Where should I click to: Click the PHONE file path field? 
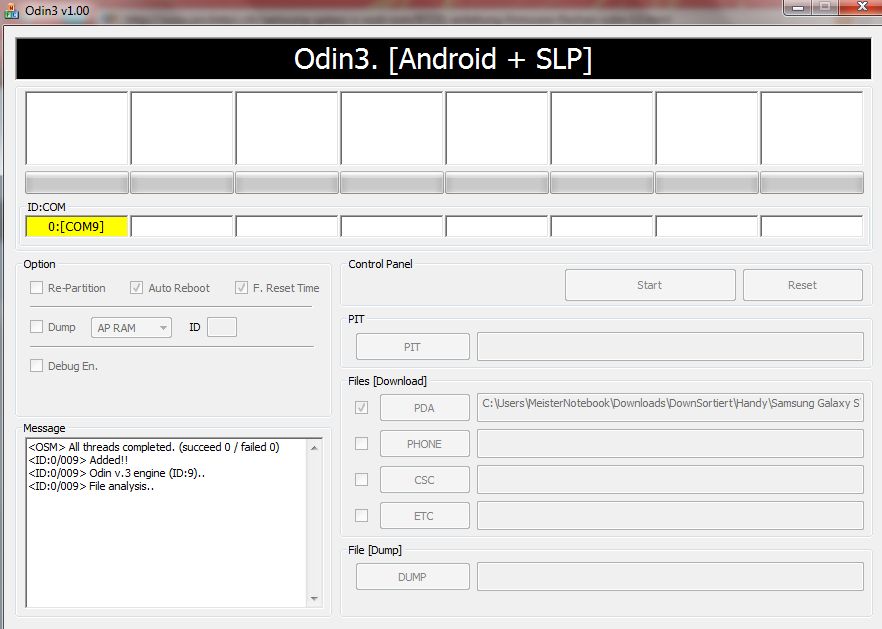[670, 444]
